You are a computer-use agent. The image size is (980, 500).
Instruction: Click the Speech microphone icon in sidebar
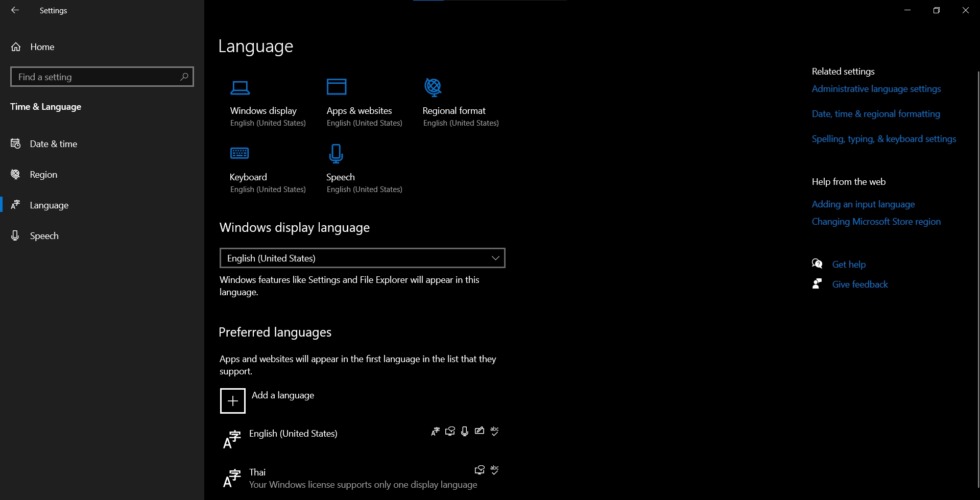16,236
